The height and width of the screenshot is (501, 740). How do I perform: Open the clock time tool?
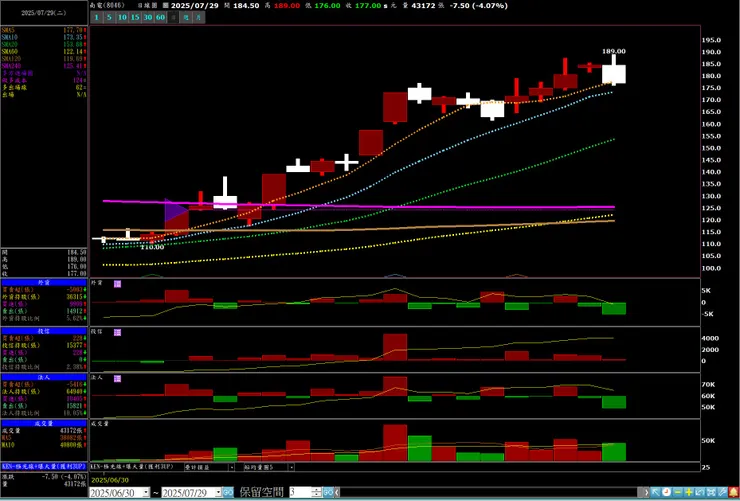[666, 492]
